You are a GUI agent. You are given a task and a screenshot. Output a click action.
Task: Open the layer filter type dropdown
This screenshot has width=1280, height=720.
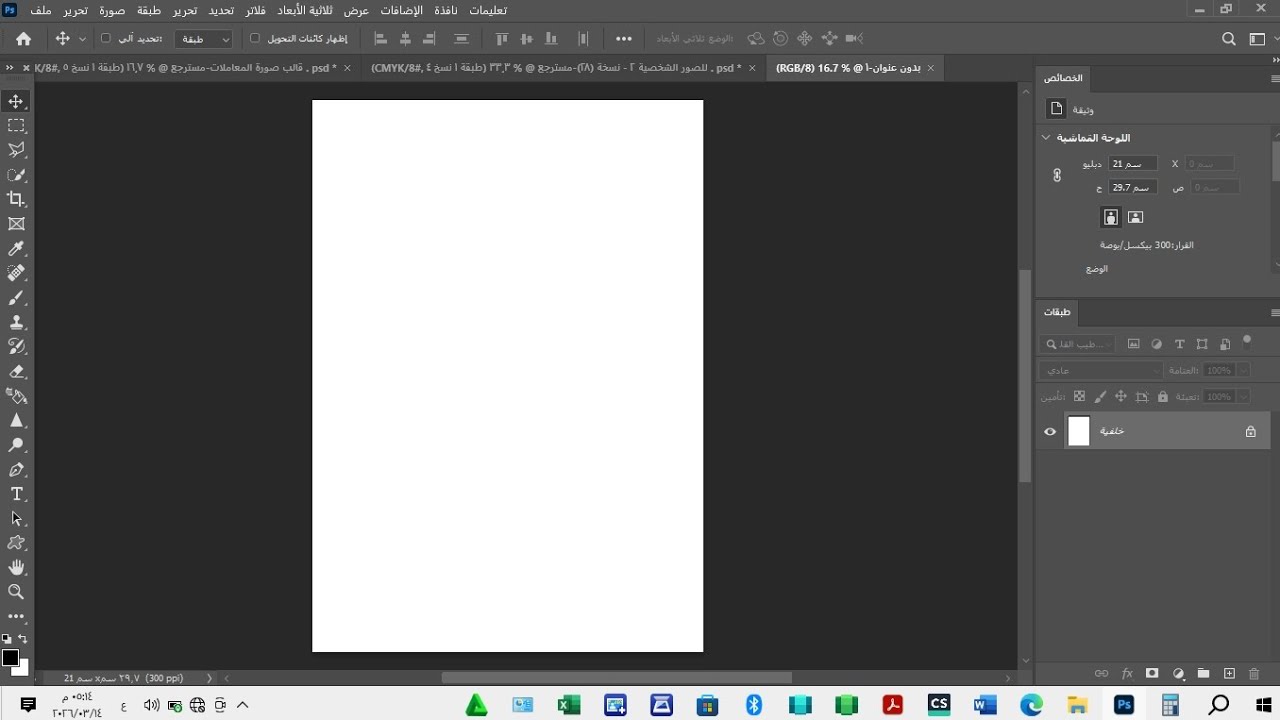(x=1078, y=344)
